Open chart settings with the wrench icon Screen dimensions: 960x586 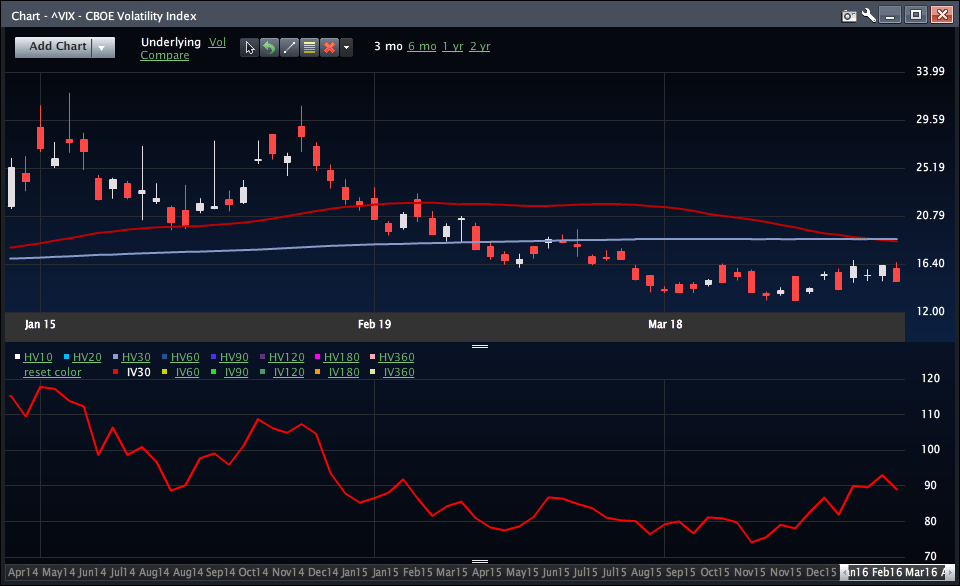tap(868, 14)
